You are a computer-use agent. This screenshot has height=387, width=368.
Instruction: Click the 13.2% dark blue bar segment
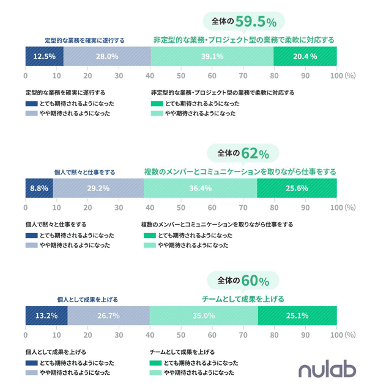[47, 315]
